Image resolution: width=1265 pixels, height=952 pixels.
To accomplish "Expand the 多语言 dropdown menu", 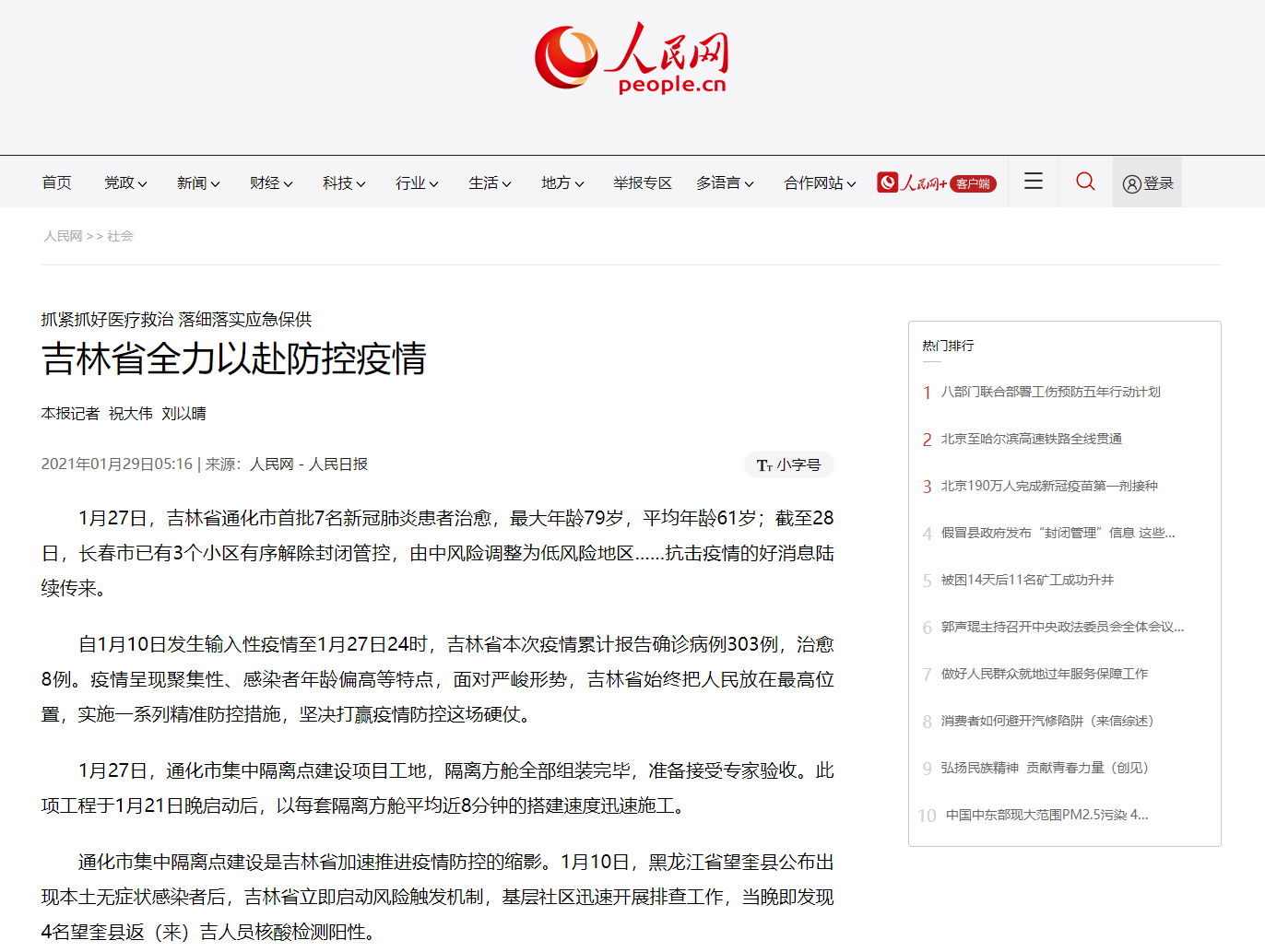I will 725,182.
